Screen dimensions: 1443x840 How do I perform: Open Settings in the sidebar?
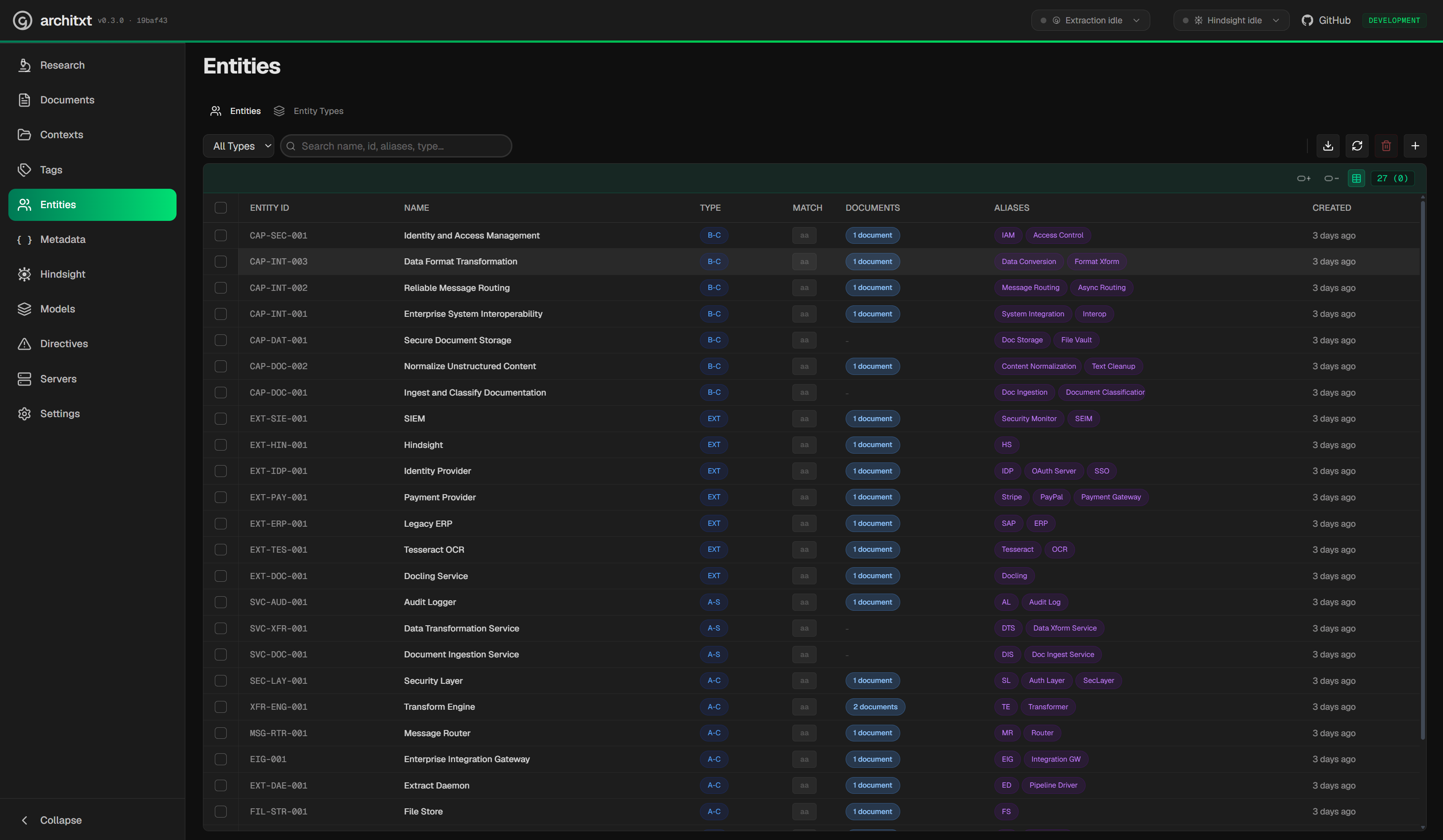(x=92, y=414)
